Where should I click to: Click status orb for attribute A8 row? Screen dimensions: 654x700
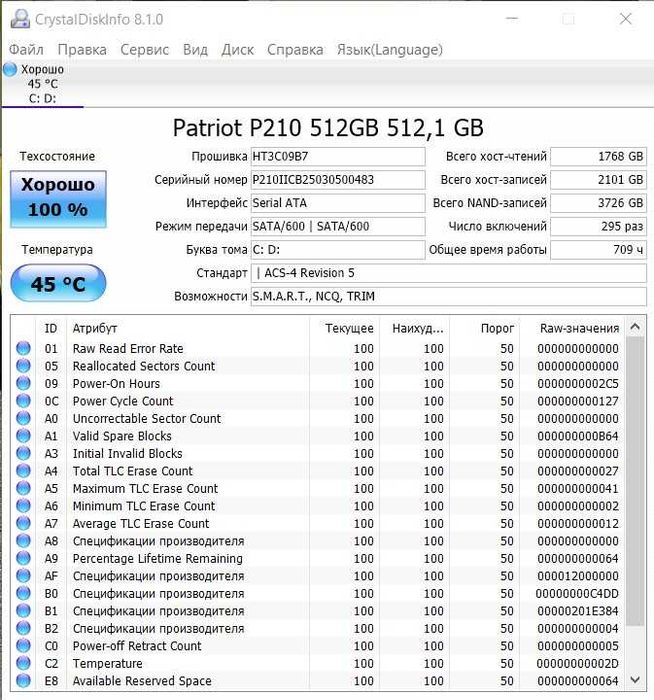pyautogui.click(x=23, y=541)
